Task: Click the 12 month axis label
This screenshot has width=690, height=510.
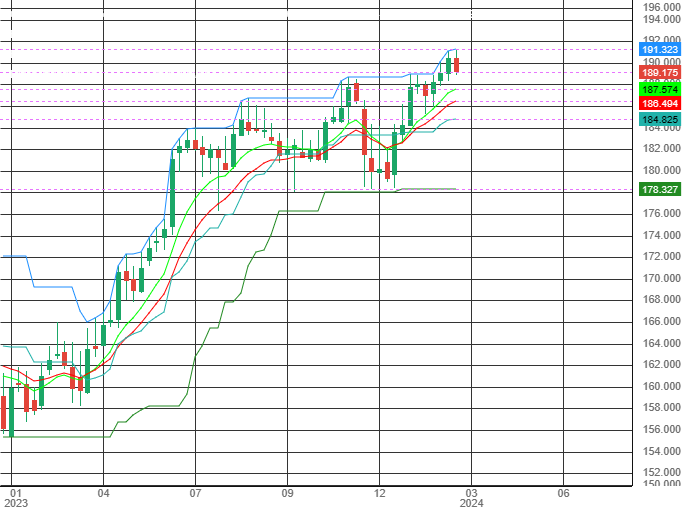Action: [x=379, y=493]
